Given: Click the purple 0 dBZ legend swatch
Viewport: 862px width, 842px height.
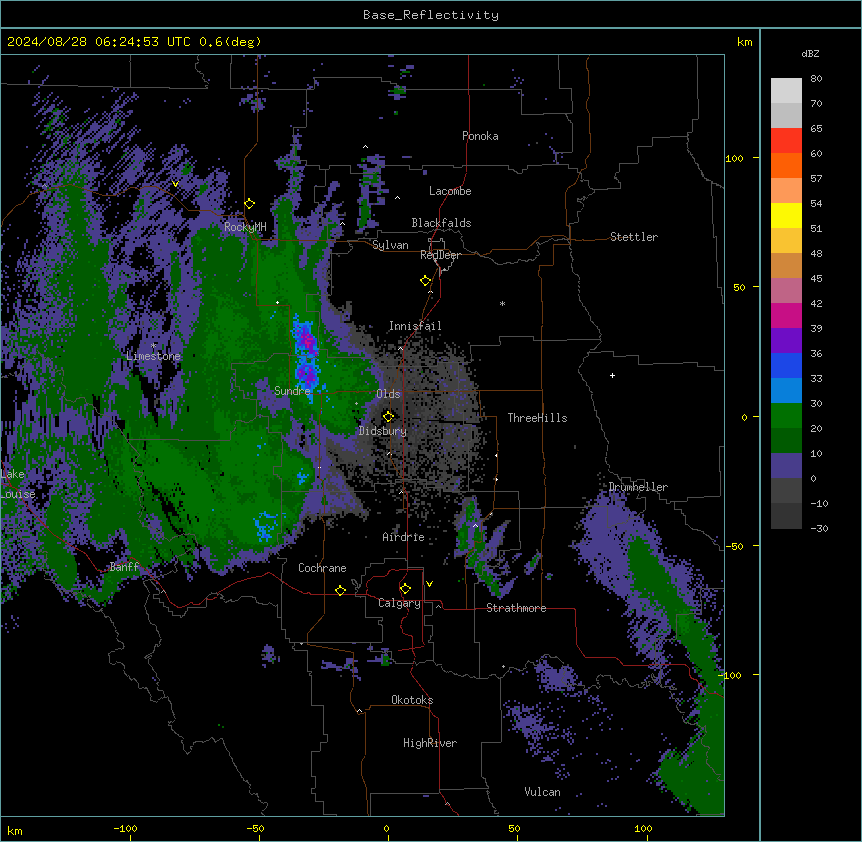Looking at the screenshot, I should (786, 466).
